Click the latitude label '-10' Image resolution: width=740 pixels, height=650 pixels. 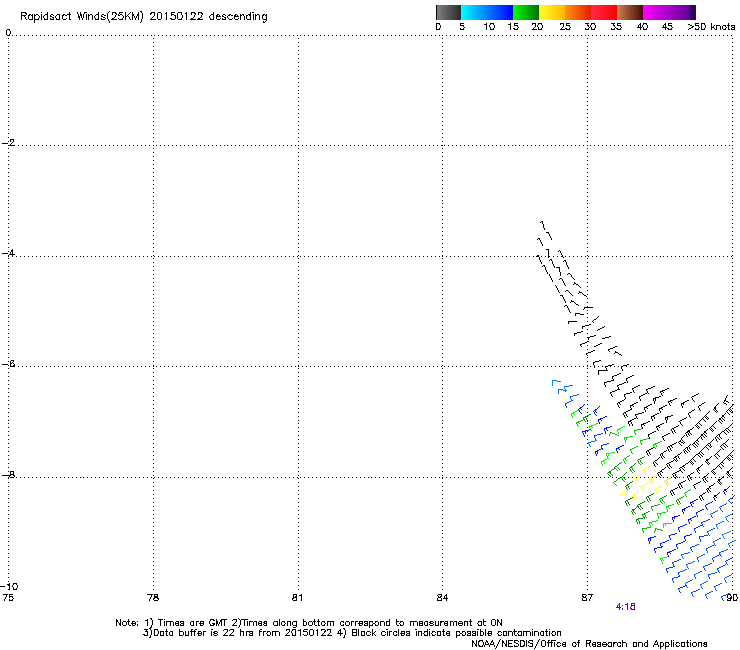coord(9,586)
